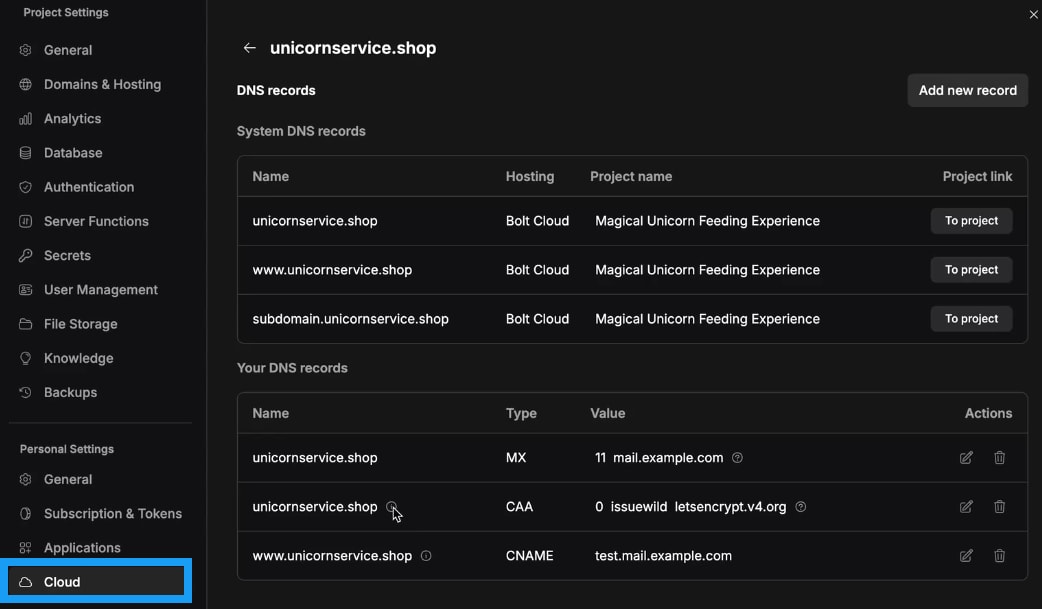
Task: Open the Cloud section in Personal Settings
Action: [60, 581]
